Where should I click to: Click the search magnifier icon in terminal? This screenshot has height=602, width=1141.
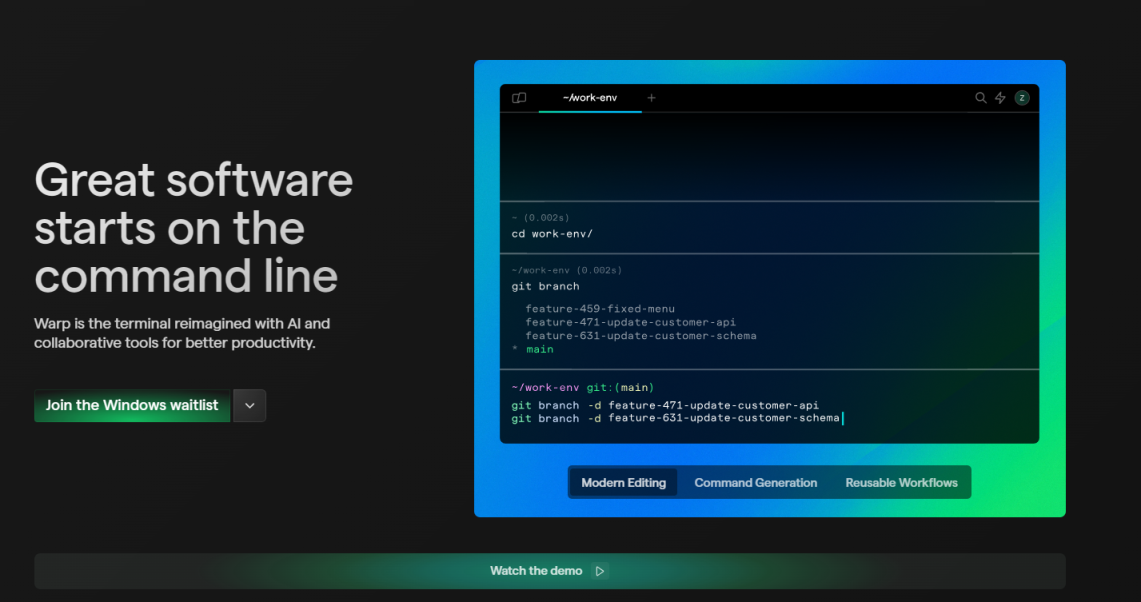click(x=981, y=98)
